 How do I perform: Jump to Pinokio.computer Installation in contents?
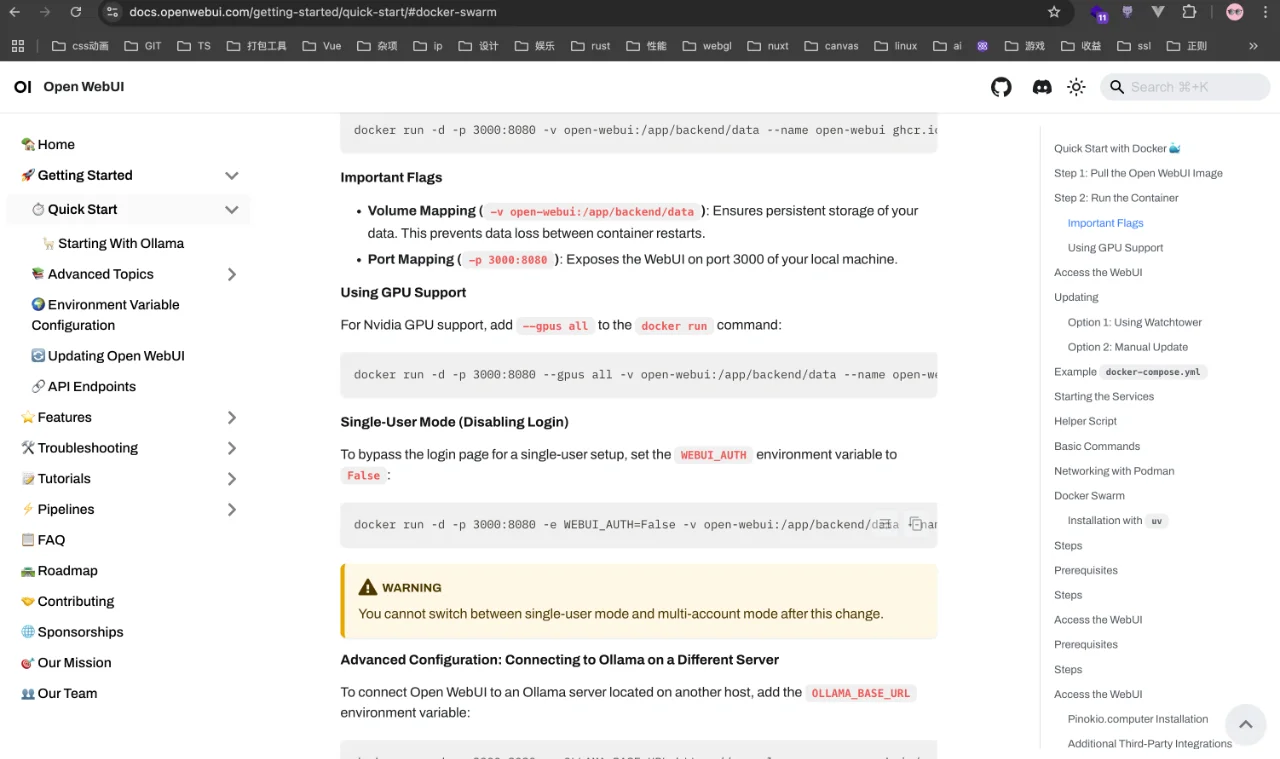click(x=1138, y=719)
